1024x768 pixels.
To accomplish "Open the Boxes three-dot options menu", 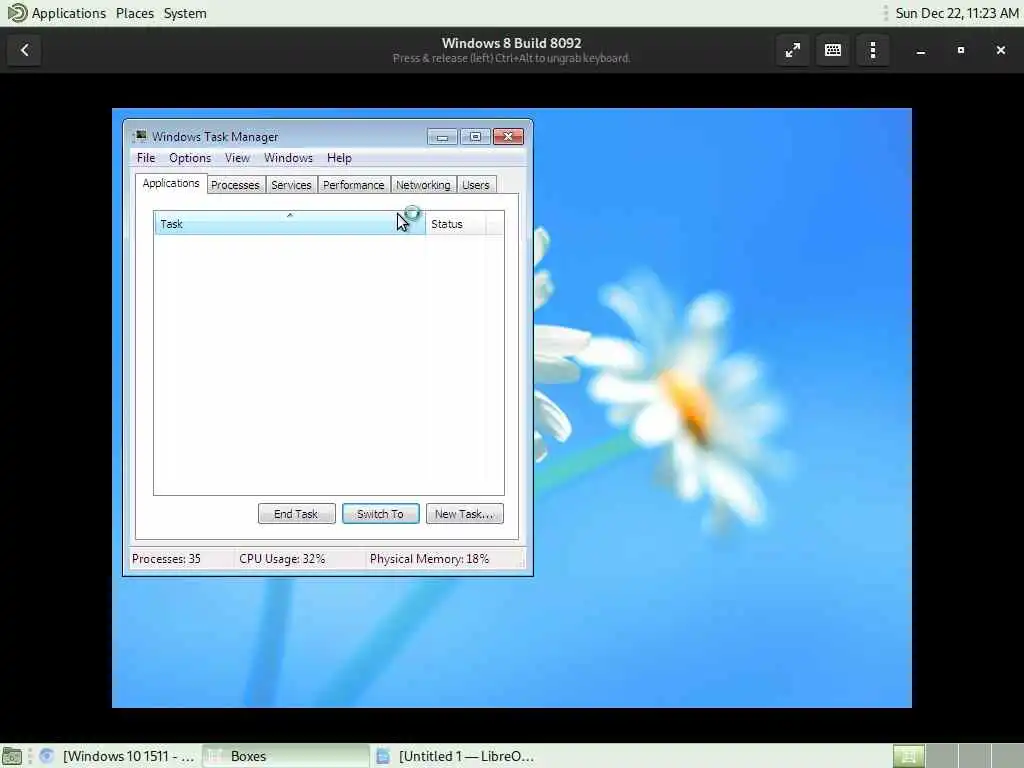I will tap(873, 50).
